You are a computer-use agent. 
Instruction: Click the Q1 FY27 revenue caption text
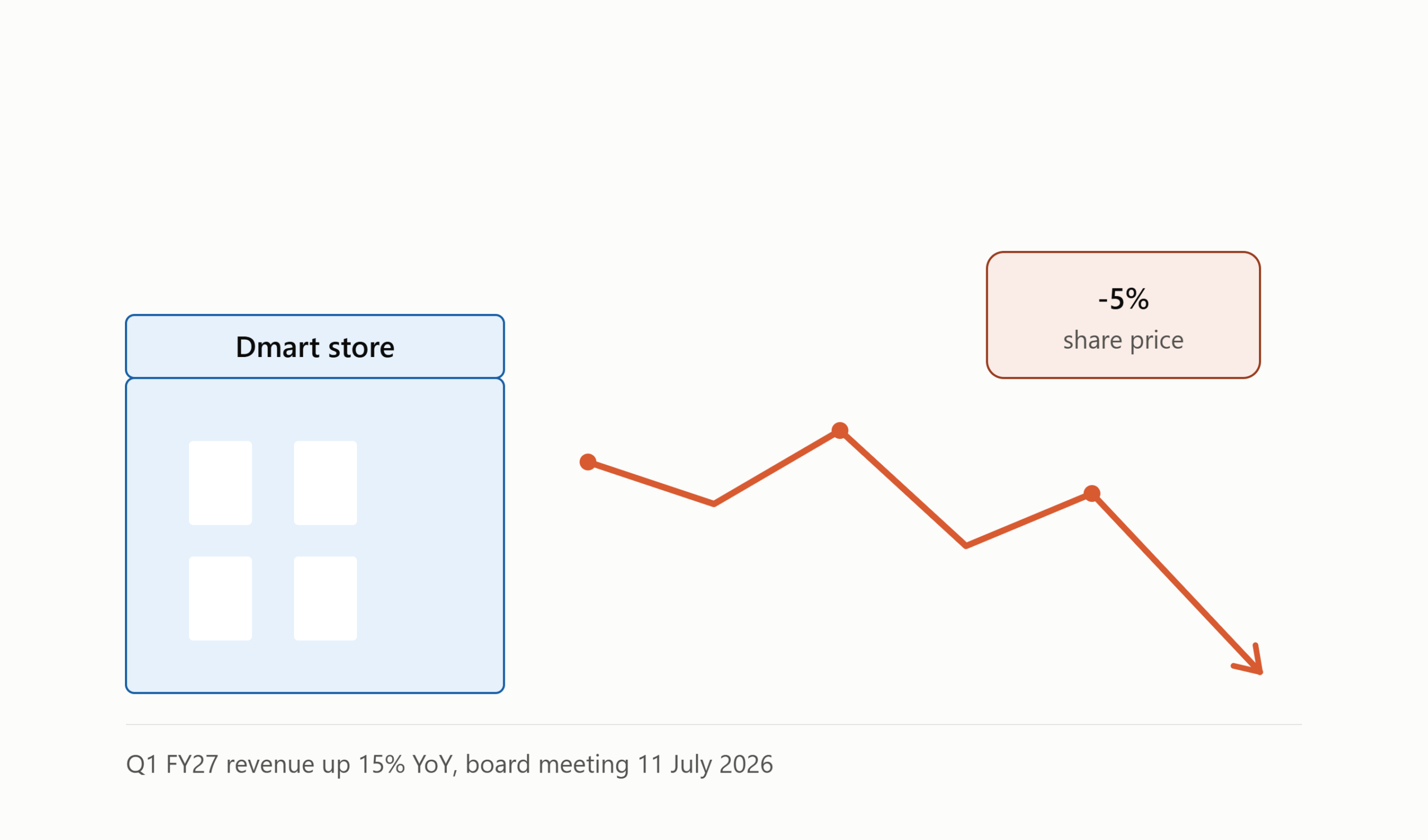pyautogui.click(x=450, y=765)
